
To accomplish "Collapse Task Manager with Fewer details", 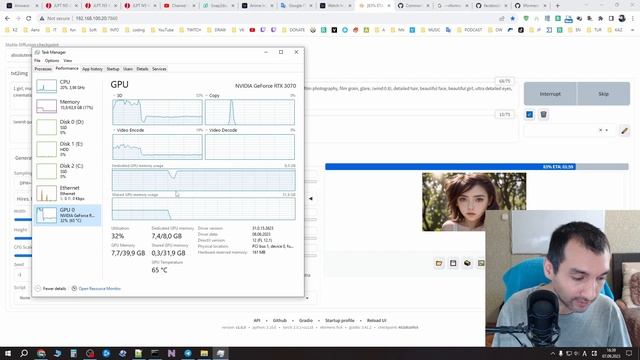I will coord(51,289).
